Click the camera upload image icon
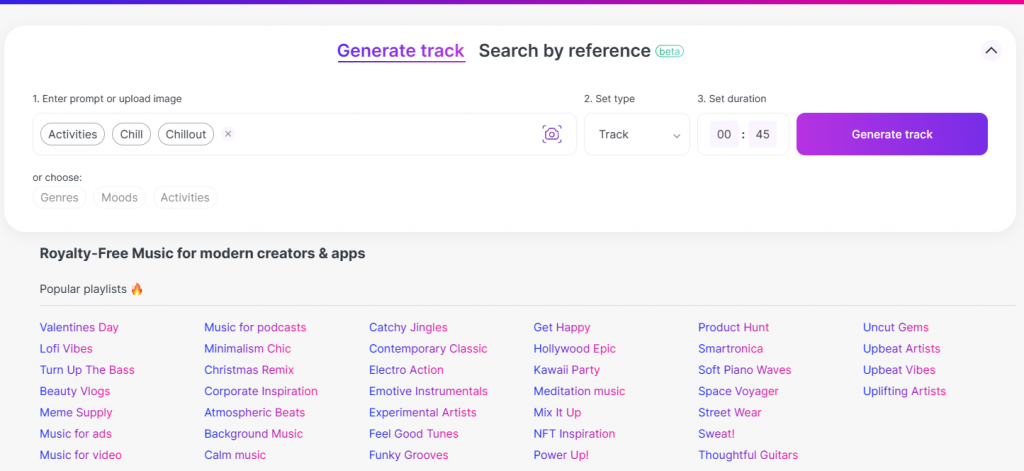The height and width of the screenshot is (471, 1024). [552, 134]
